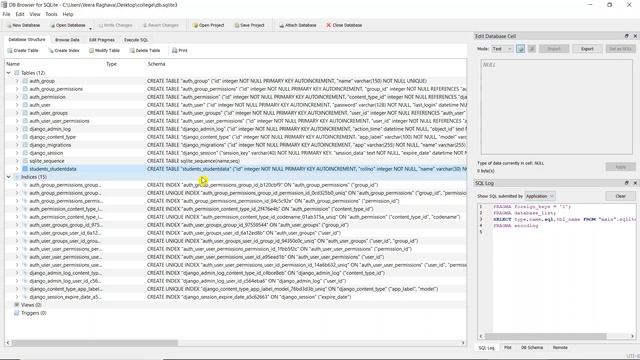Click the Revert Changes toolbar icon

[x=144, y=25]
